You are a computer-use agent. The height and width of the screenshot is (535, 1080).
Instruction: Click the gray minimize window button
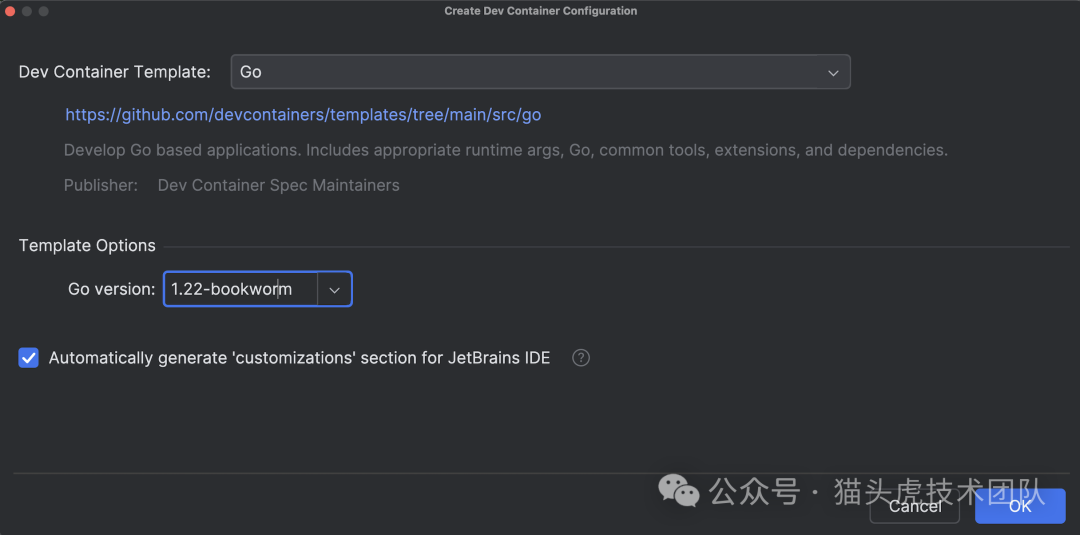(27, 11)
